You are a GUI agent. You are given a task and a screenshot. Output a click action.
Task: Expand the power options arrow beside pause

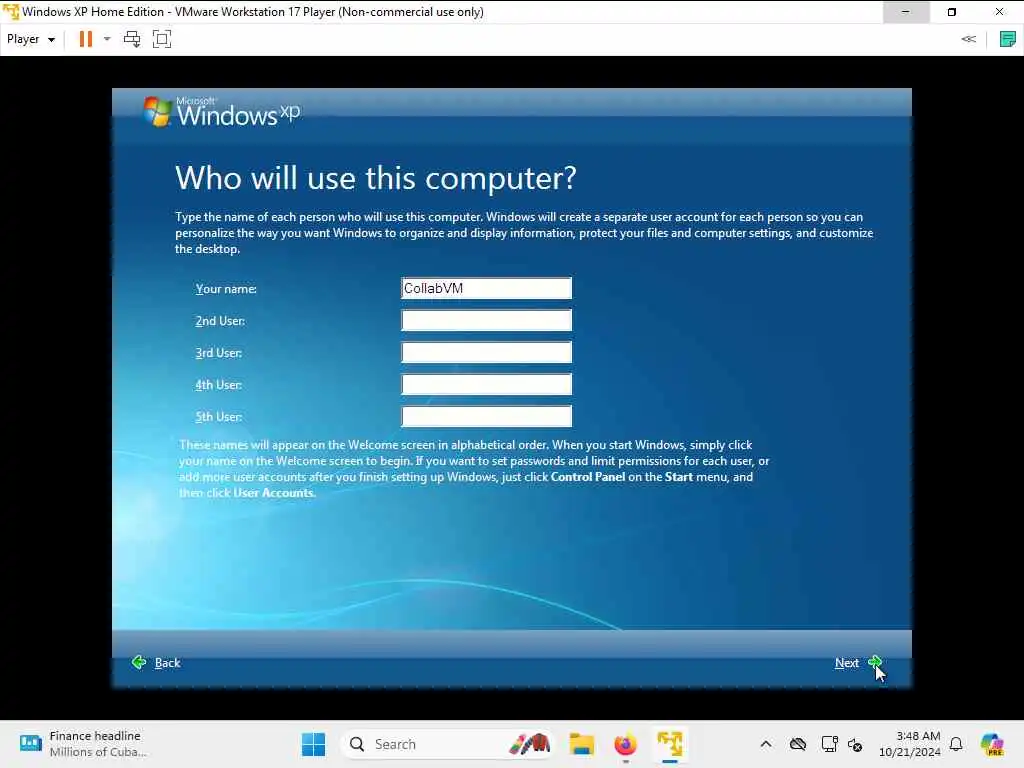click(107, 39)
